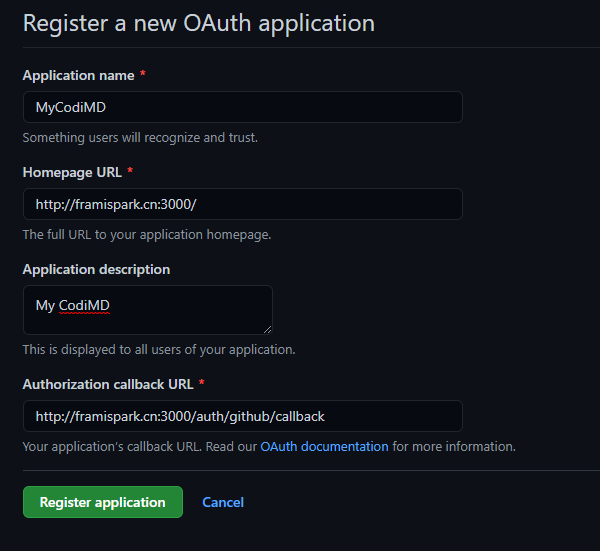This screenshot has width=600, height=551.
Task: Click the asterisk next to Authorization callback URL
Action: [x=201, y=384]
